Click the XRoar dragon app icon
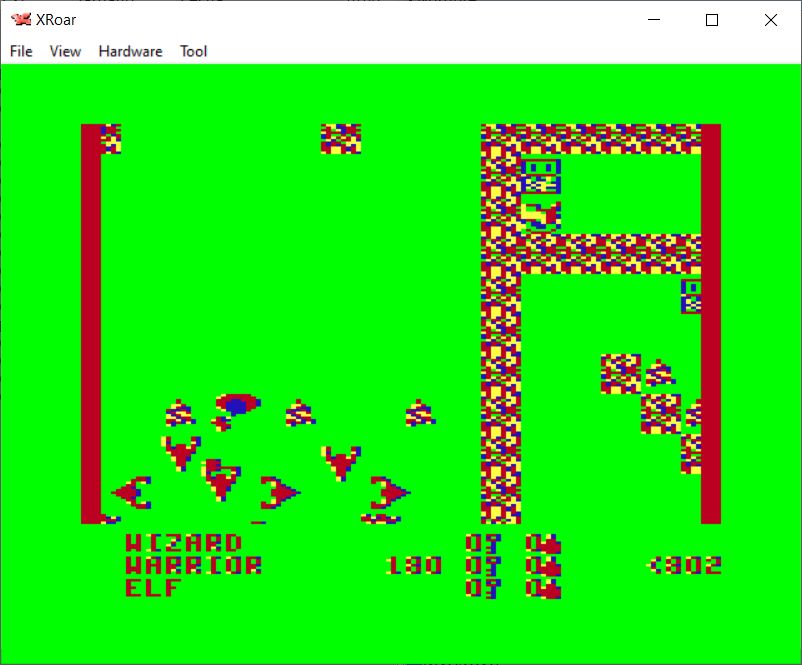 pos(21,19)
